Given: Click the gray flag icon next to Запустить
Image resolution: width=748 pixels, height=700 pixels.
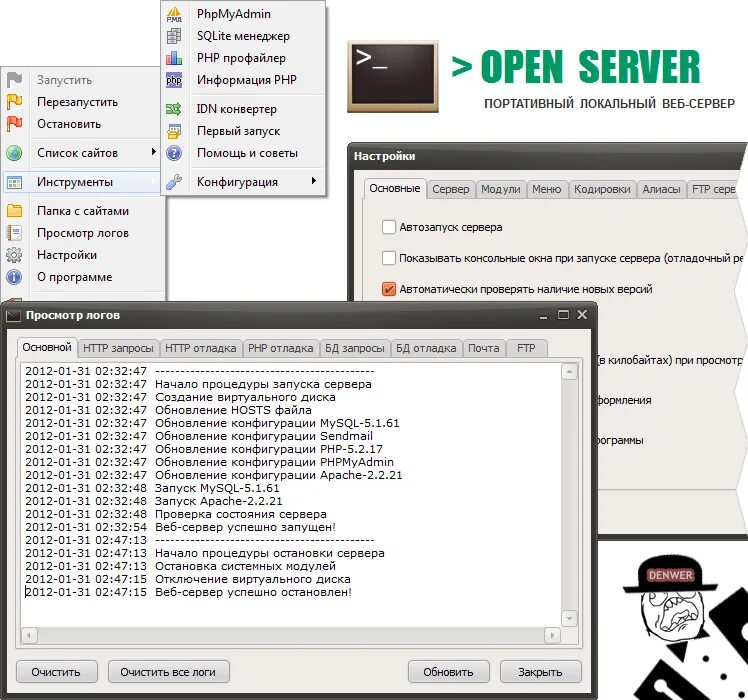Looking at the screenshot, I should click(14, 80).
